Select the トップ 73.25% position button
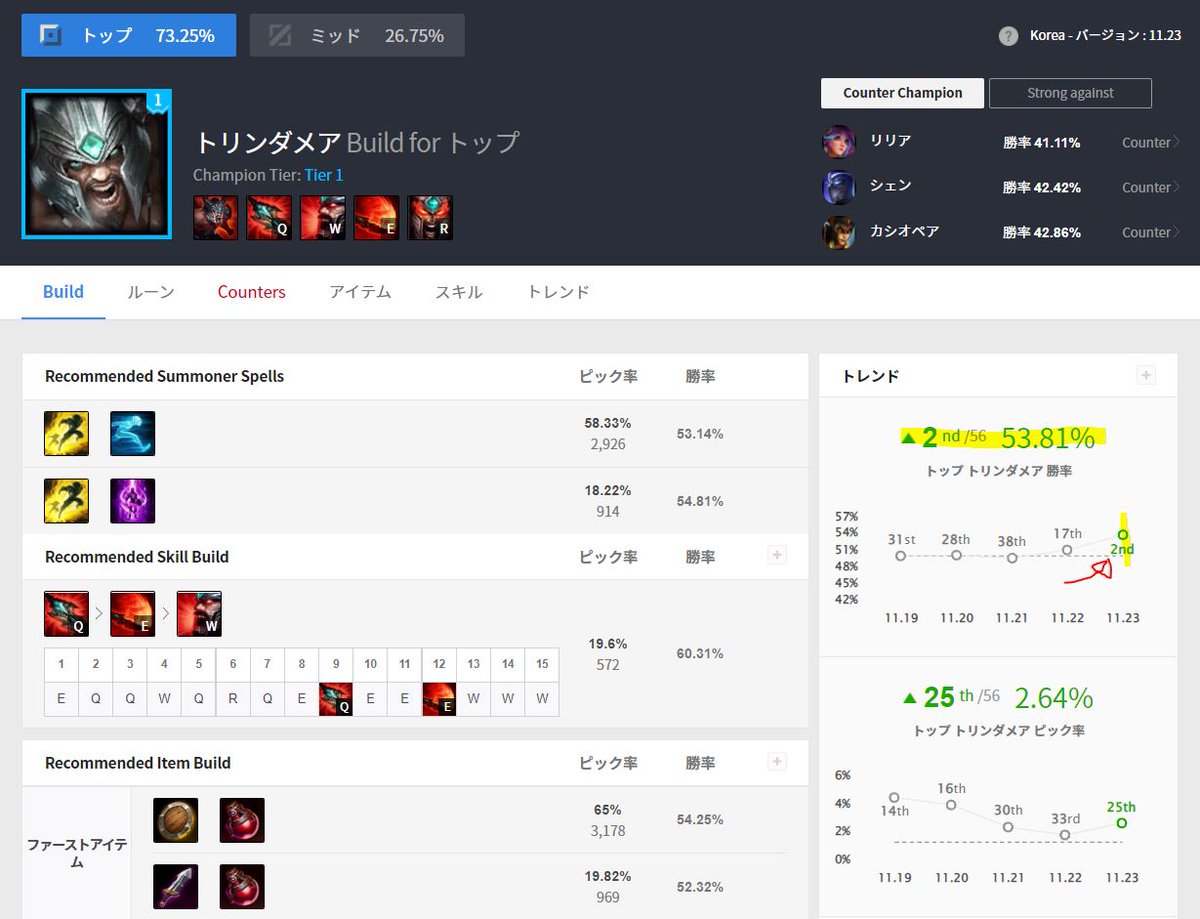The width and height of the screenshot is (1200, 919). pos(129,35)
